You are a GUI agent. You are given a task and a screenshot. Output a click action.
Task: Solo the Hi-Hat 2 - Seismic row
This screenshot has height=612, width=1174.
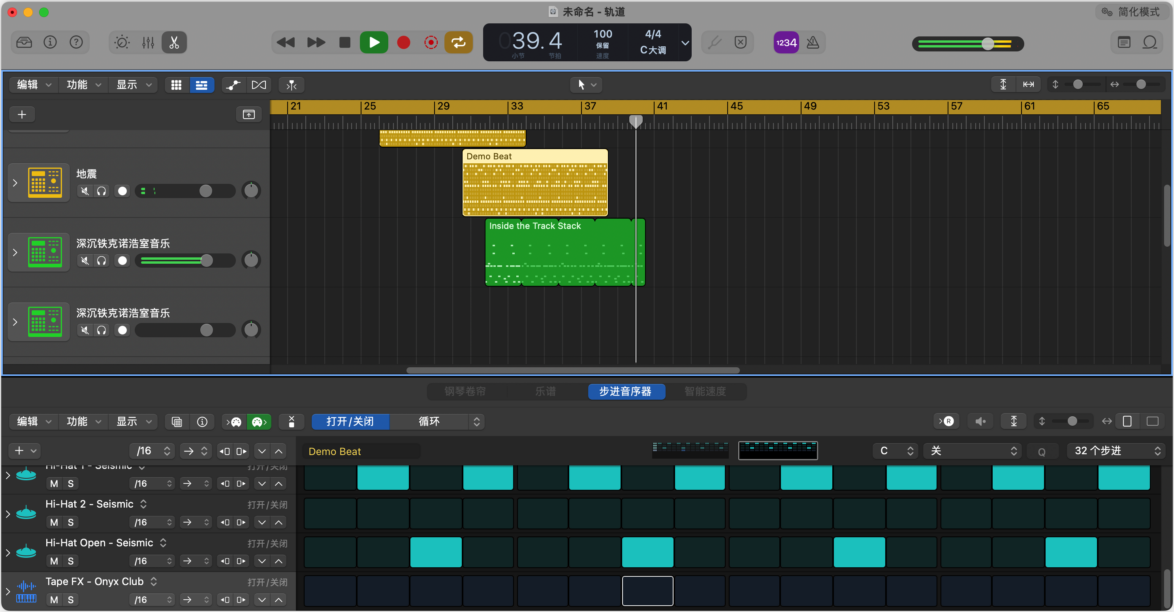click(x=71, y=522)
